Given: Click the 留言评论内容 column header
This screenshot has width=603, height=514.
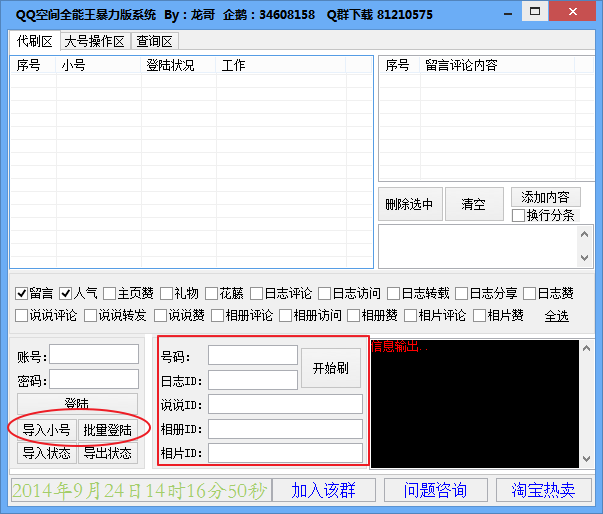Looking at the screenshot, I should (497, 65).
